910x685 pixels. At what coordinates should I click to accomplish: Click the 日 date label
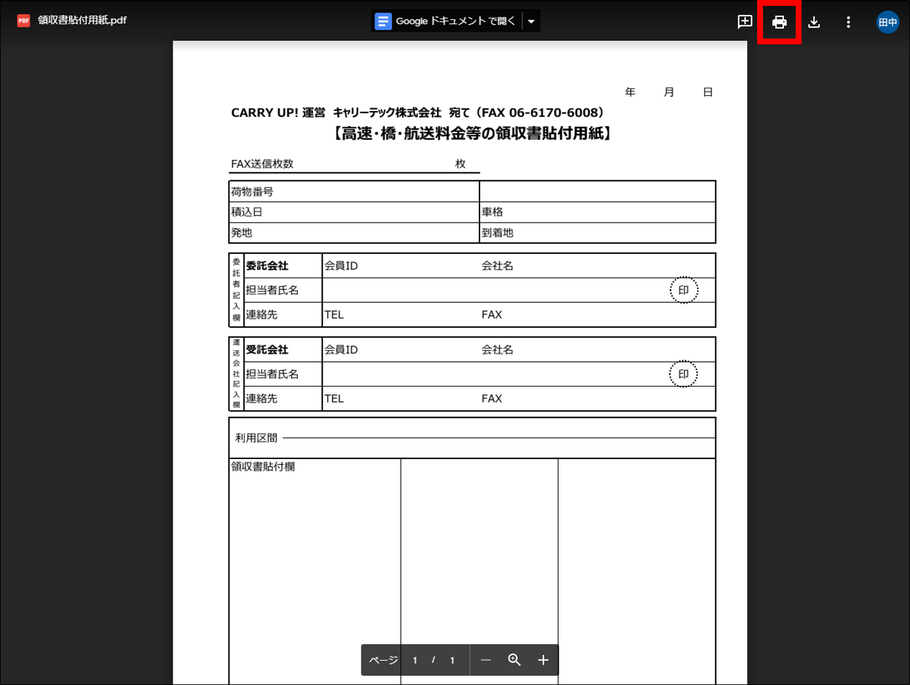pos(707,92)
